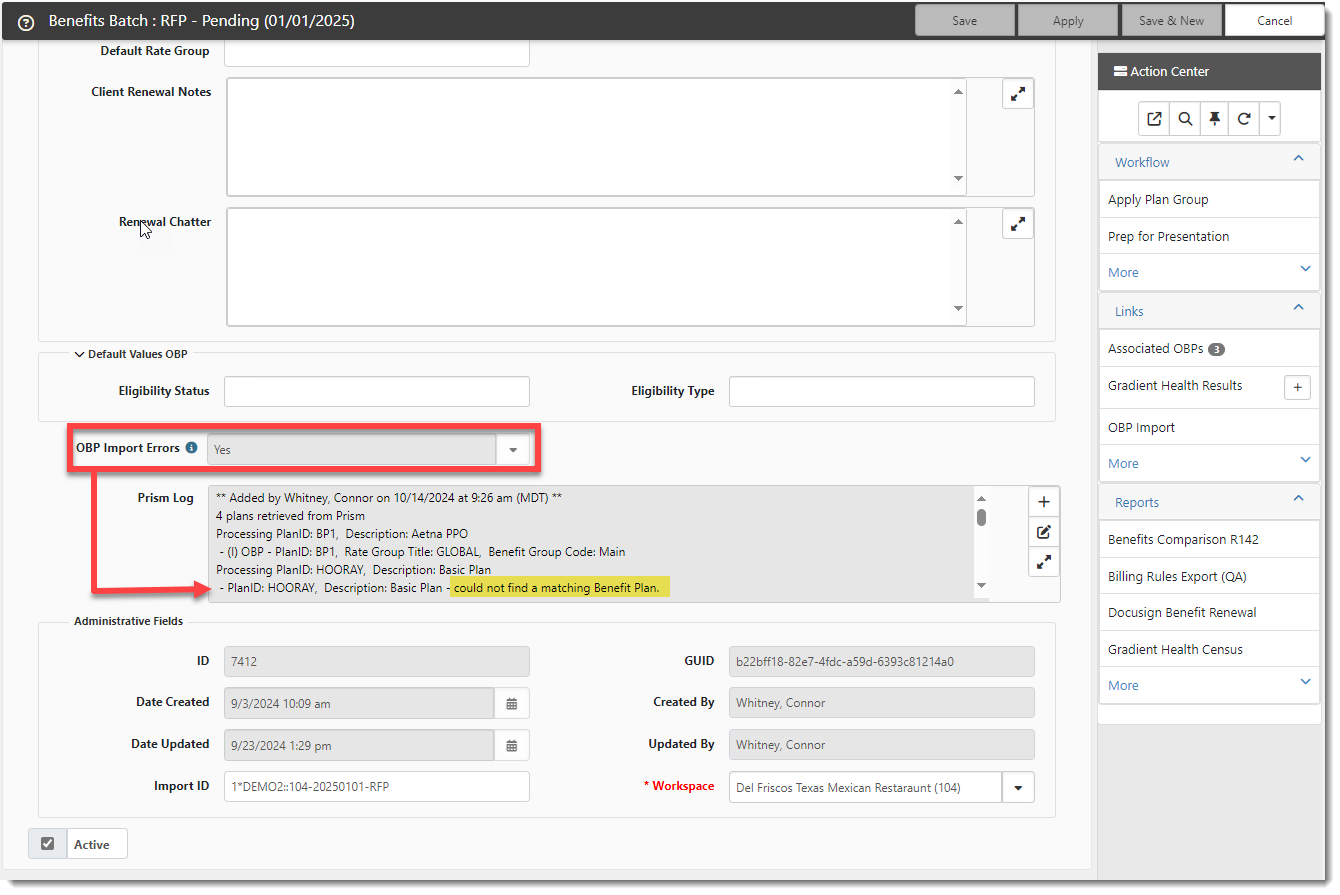Edit the Prism Log entry
The image size is (1340, 895).
click(x=1044, y=532)
